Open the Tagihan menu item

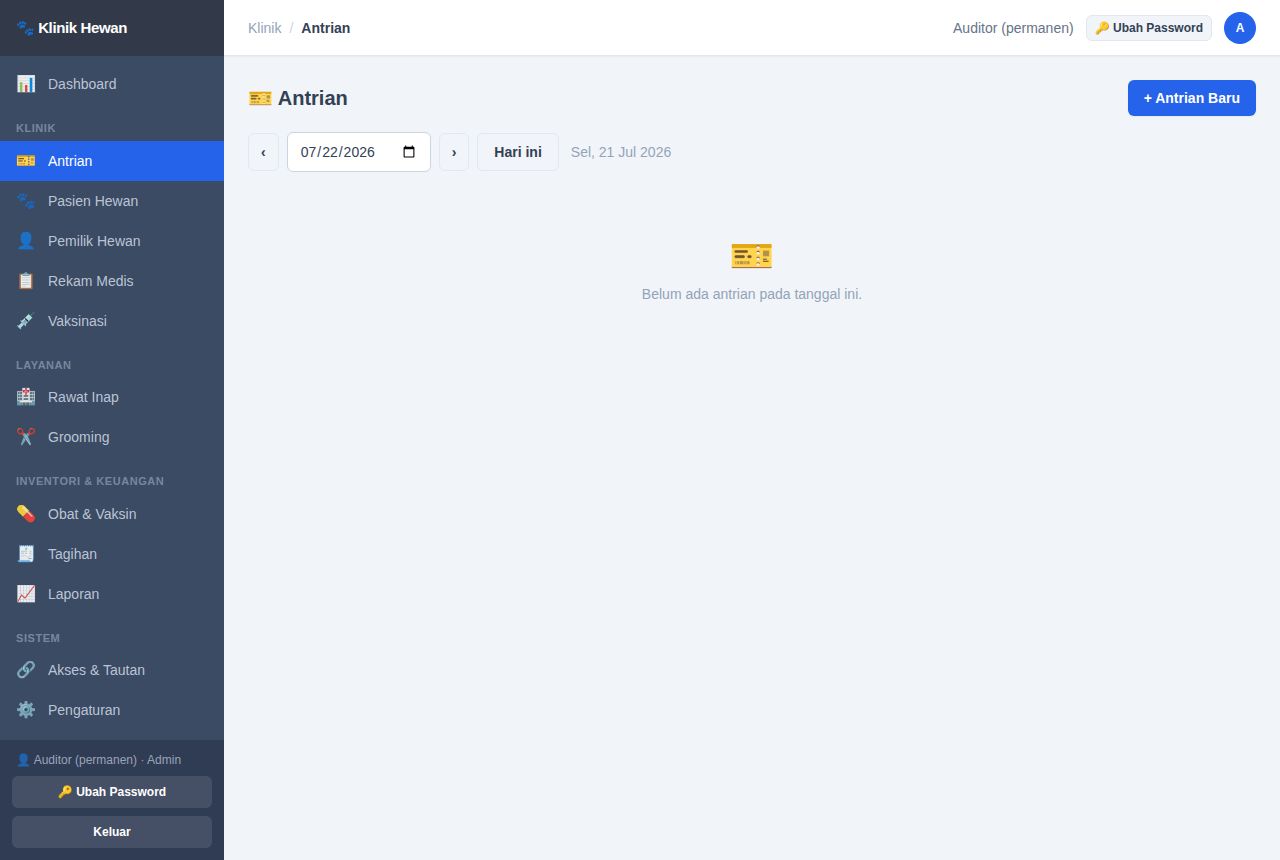(x=112, y=554)
